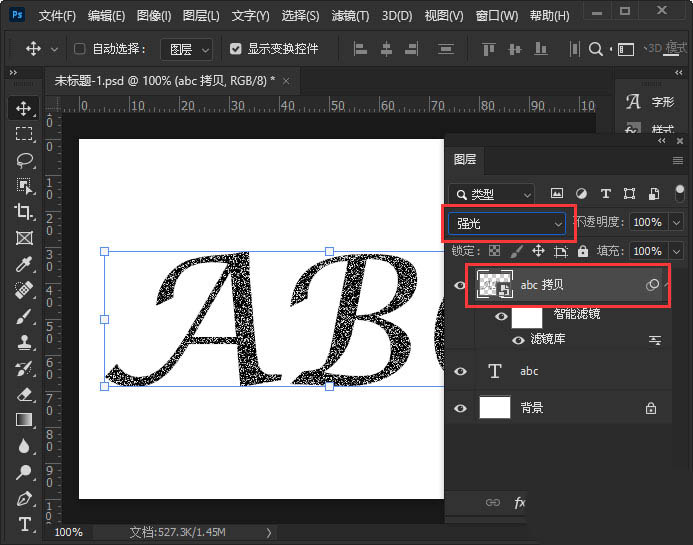The image size is (693, 545).
Task: Open the 滤镜(T) menu
Action: coord(350,16)
